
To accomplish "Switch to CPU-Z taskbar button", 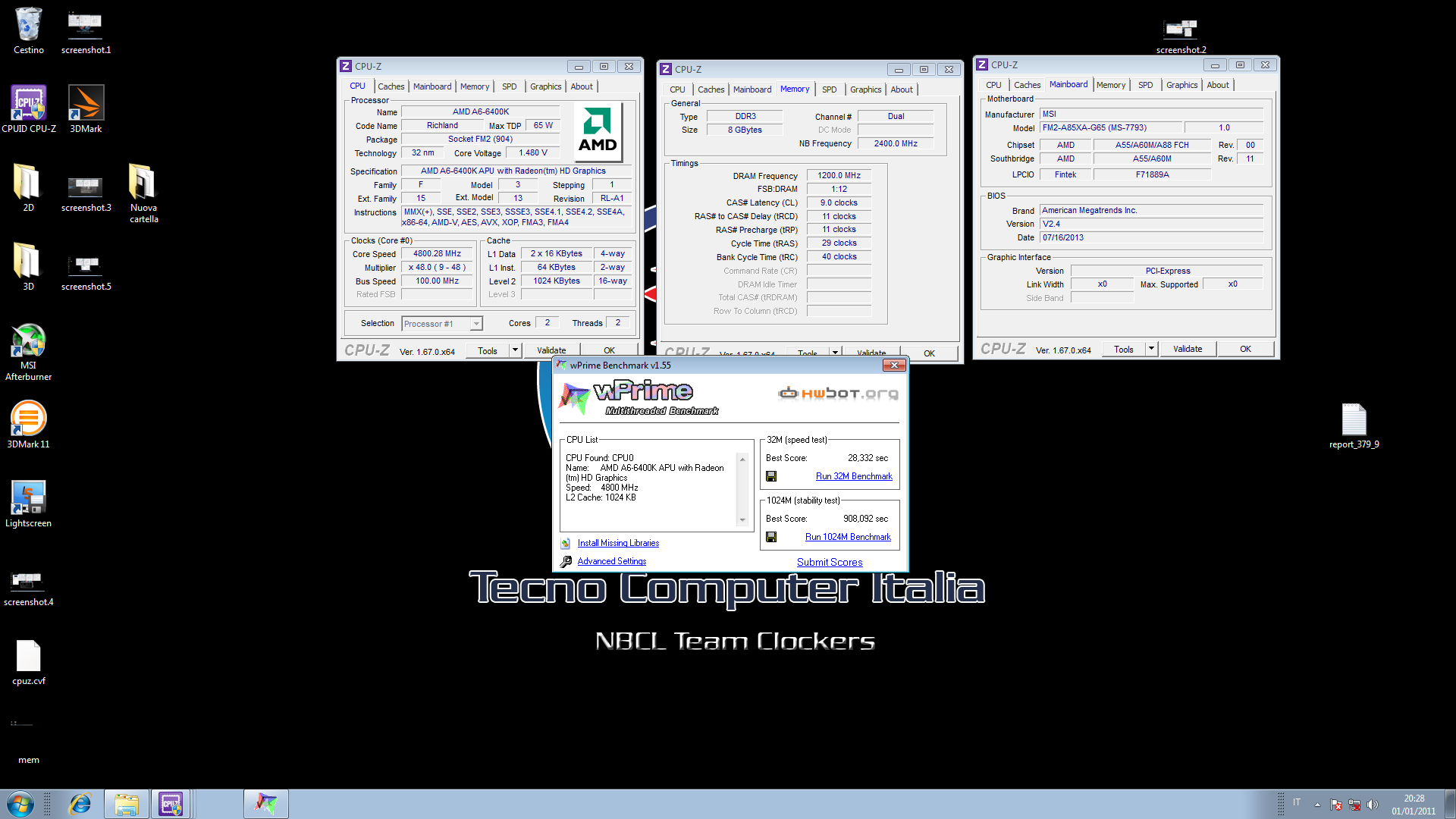I will point(171,804).
